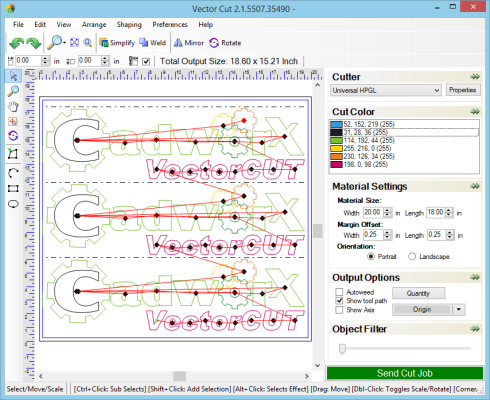Open the File menu
This screenshot has width=490, height=400.
18,24
